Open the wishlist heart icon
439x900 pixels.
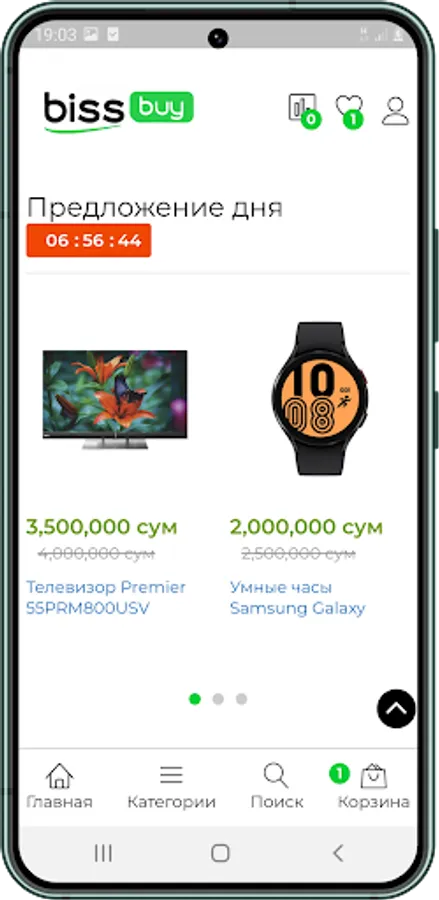[350, 109]
